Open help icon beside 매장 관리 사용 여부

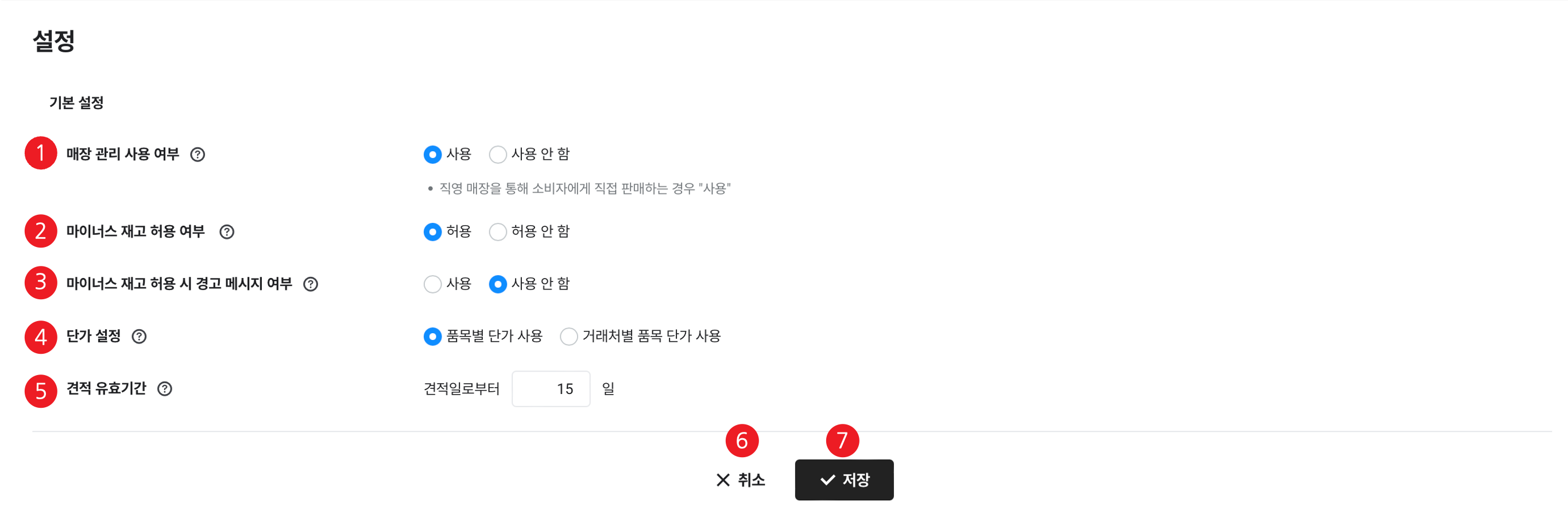click(197, 155)
